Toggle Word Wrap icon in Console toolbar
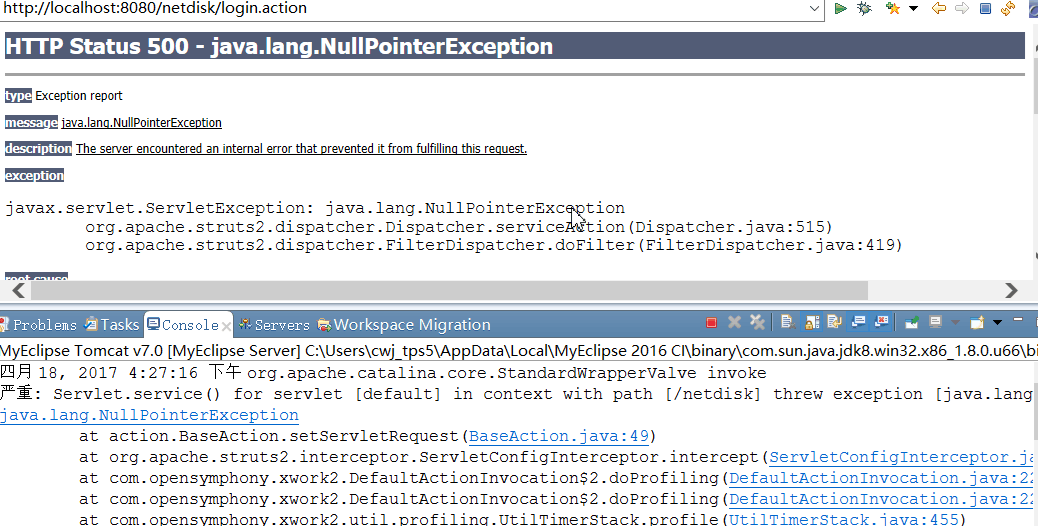Screen dimensions: 1038x526 (834, 322)
